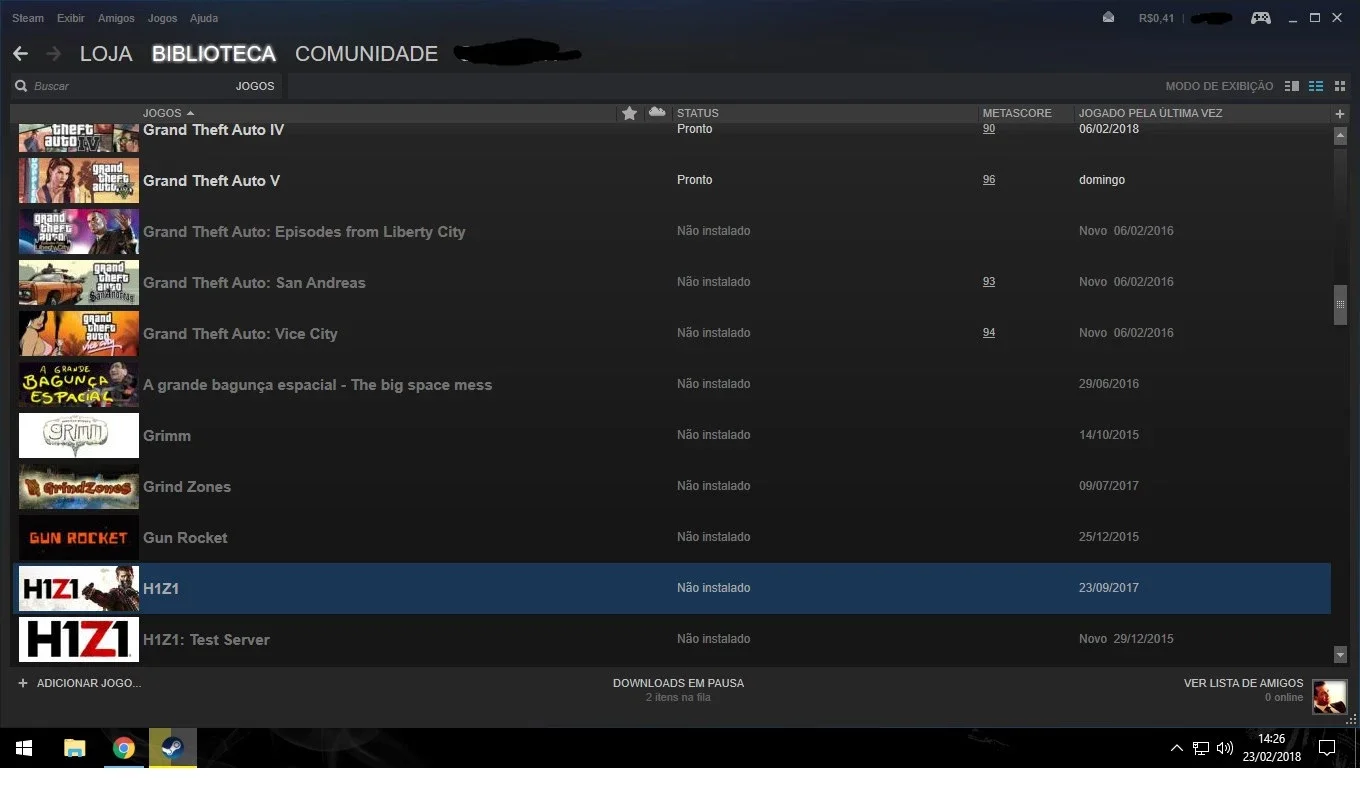Open File Explorer from taskbar

point(75,748)
